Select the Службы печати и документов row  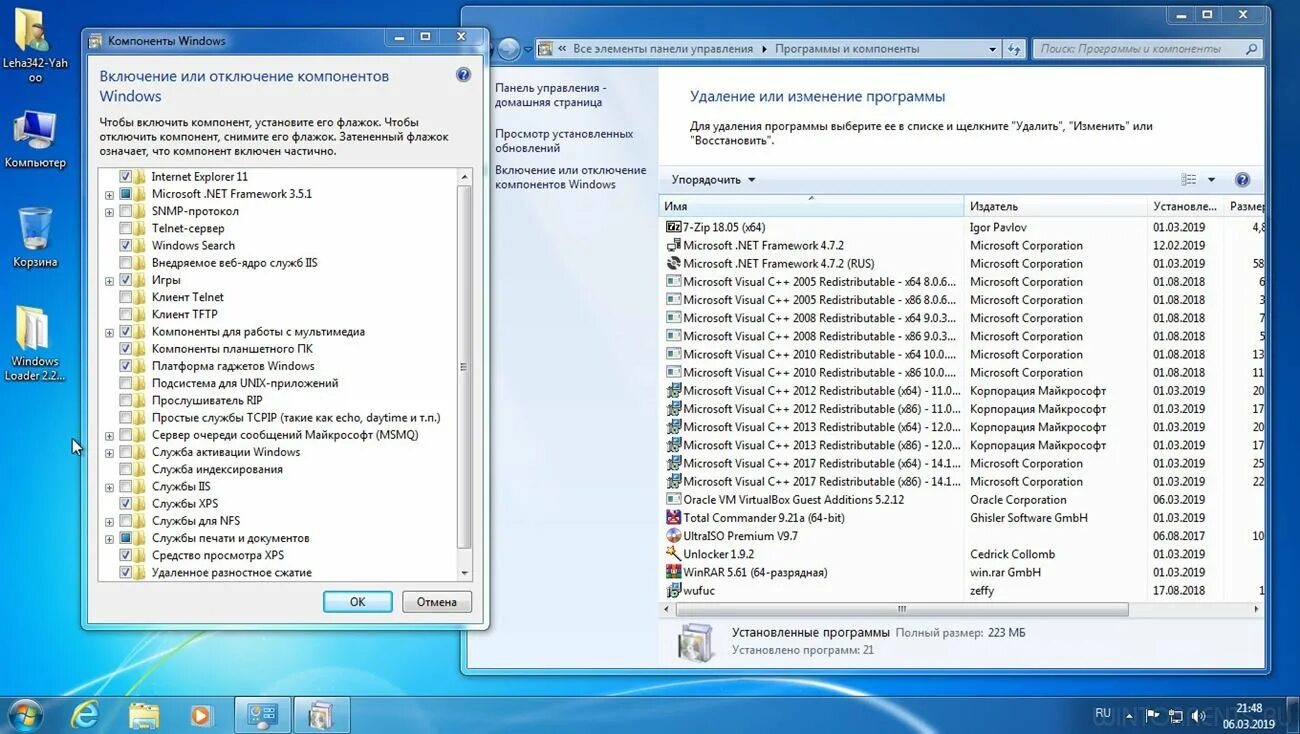coord(230,538)
